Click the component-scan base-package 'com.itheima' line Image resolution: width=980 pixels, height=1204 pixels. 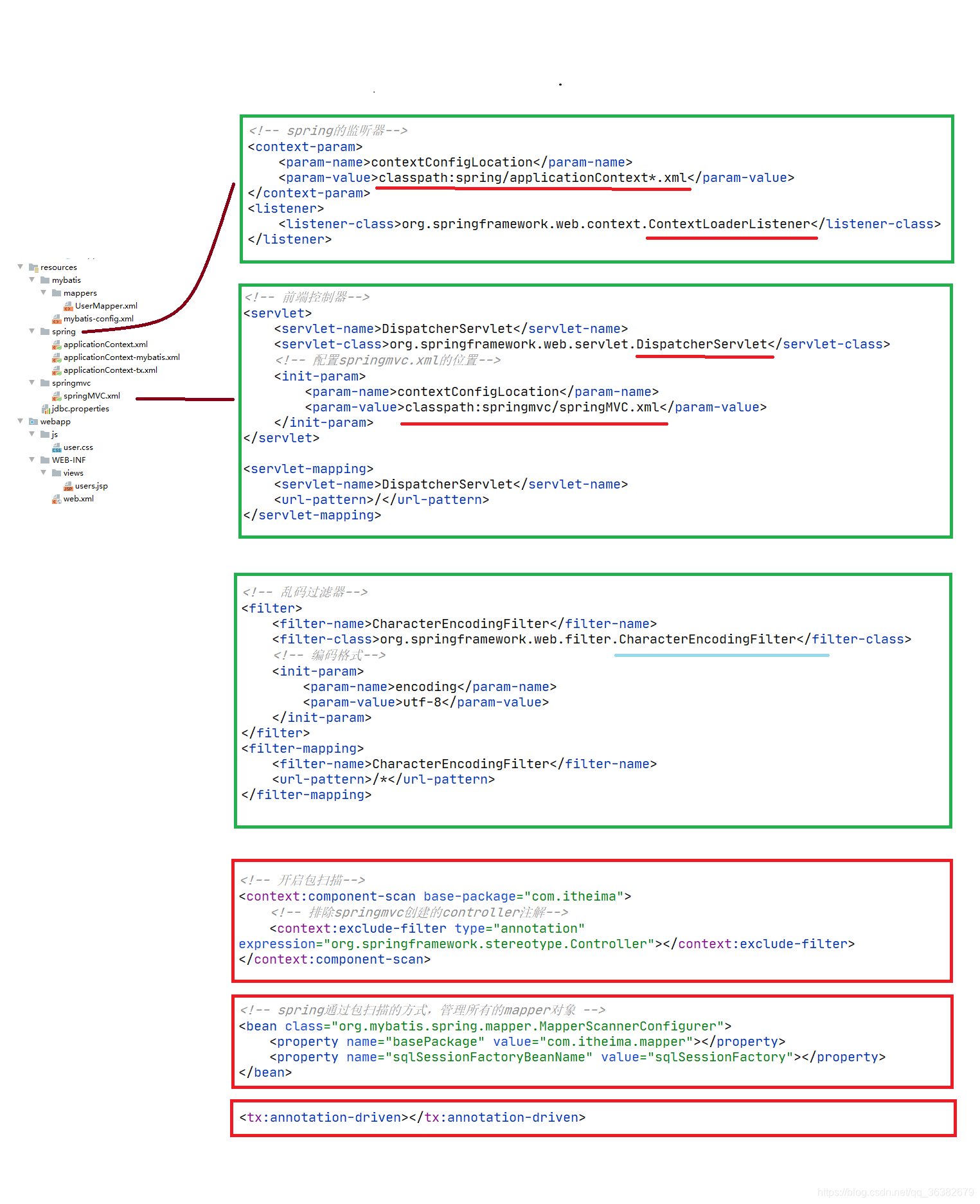[435, 897]
